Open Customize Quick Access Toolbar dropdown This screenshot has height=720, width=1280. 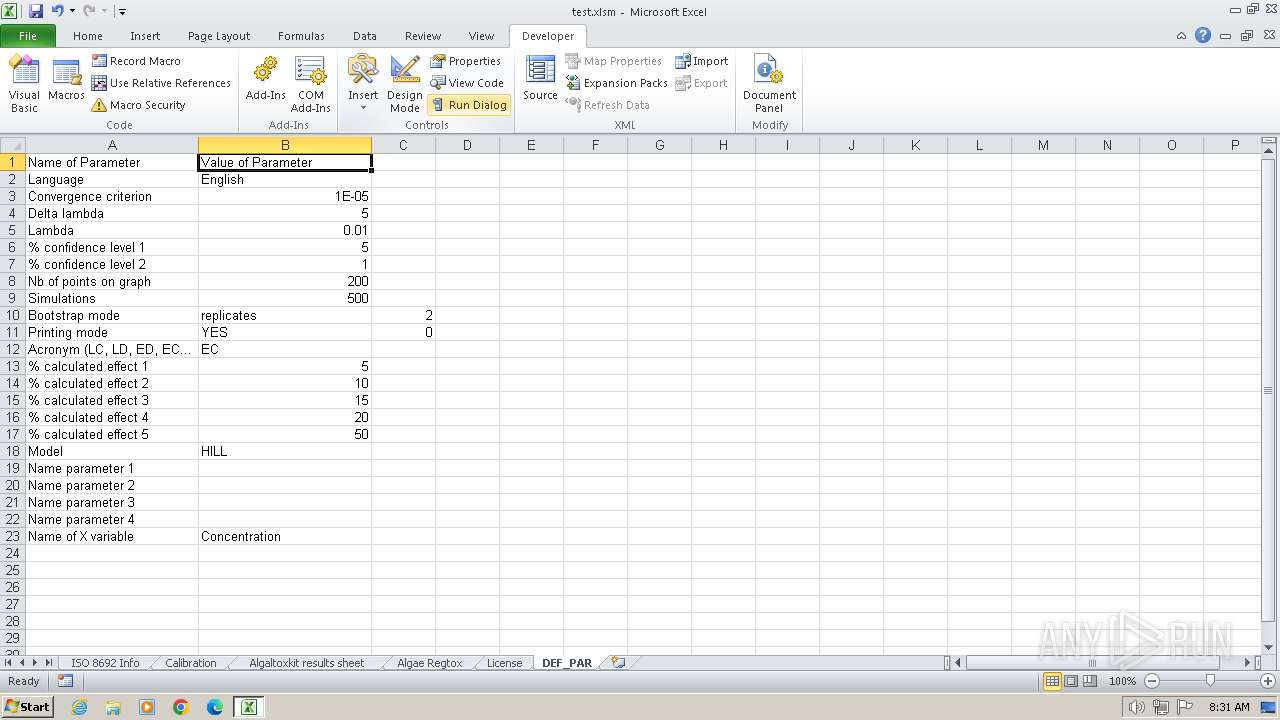tap(122, 11)
